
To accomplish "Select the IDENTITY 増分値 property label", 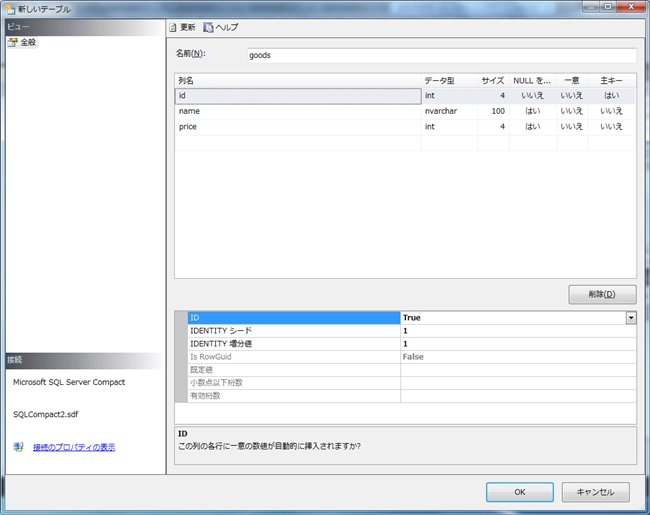I will [294, 344].
